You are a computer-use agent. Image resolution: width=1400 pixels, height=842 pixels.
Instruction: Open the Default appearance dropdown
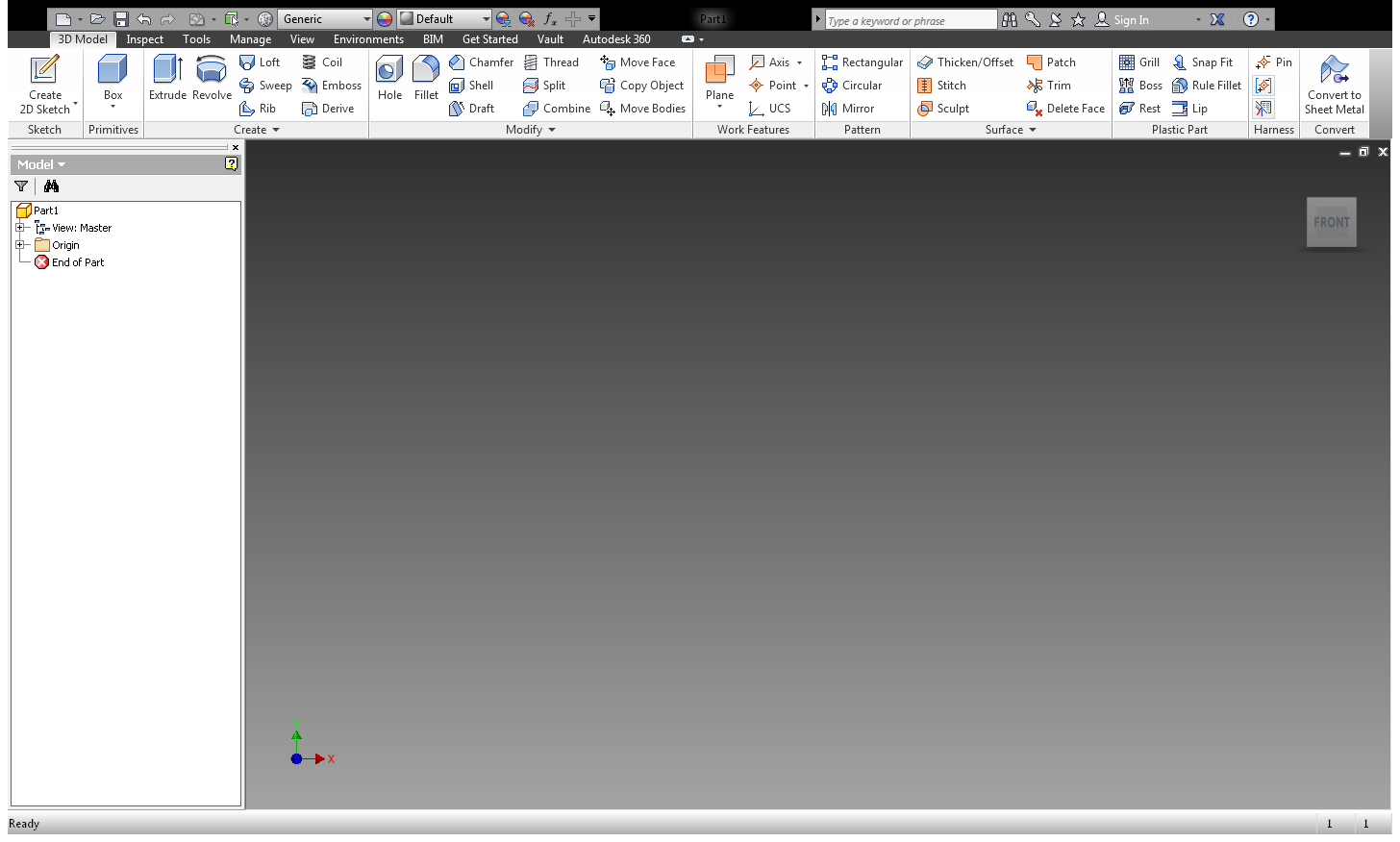click(486, 19)
